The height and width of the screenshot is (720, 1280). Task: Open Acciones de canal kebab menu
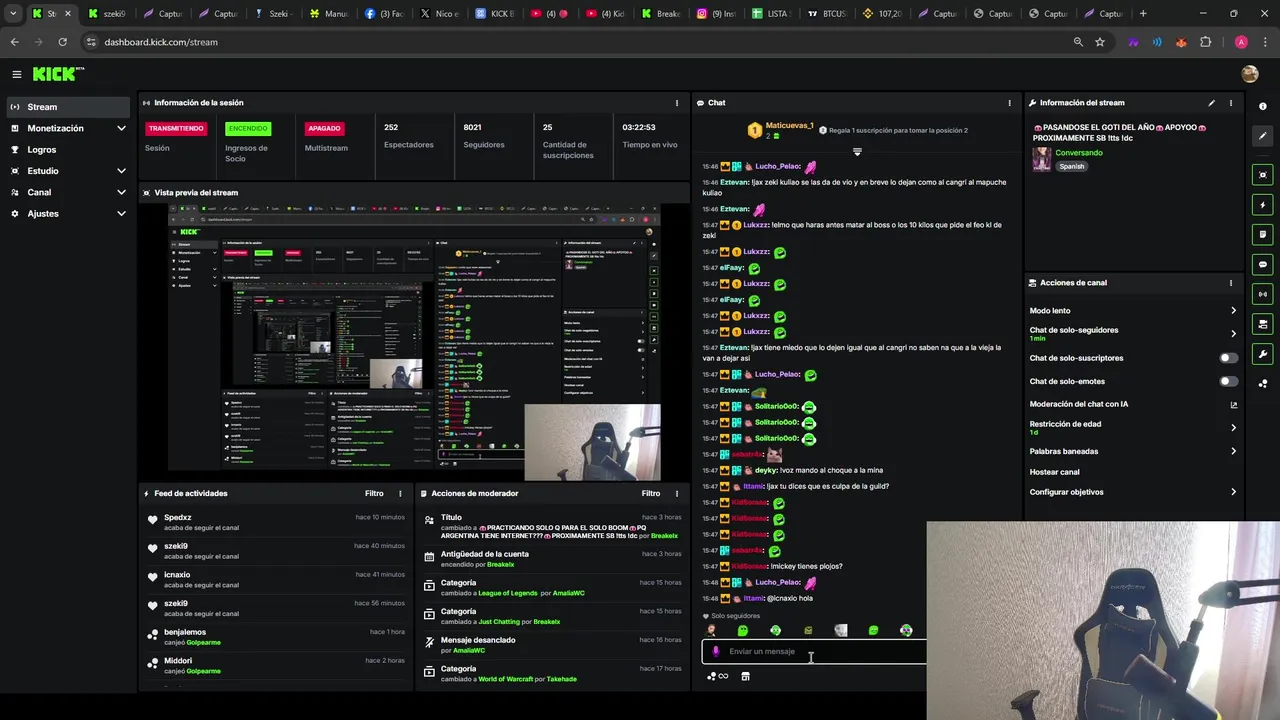pos(1231,283)
